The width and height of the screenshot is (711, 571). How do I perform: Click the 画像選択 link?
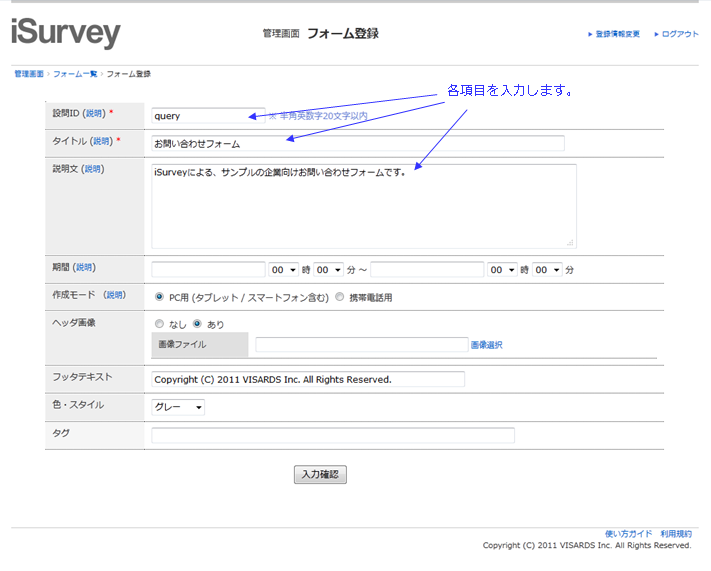(x=486, y=345)
